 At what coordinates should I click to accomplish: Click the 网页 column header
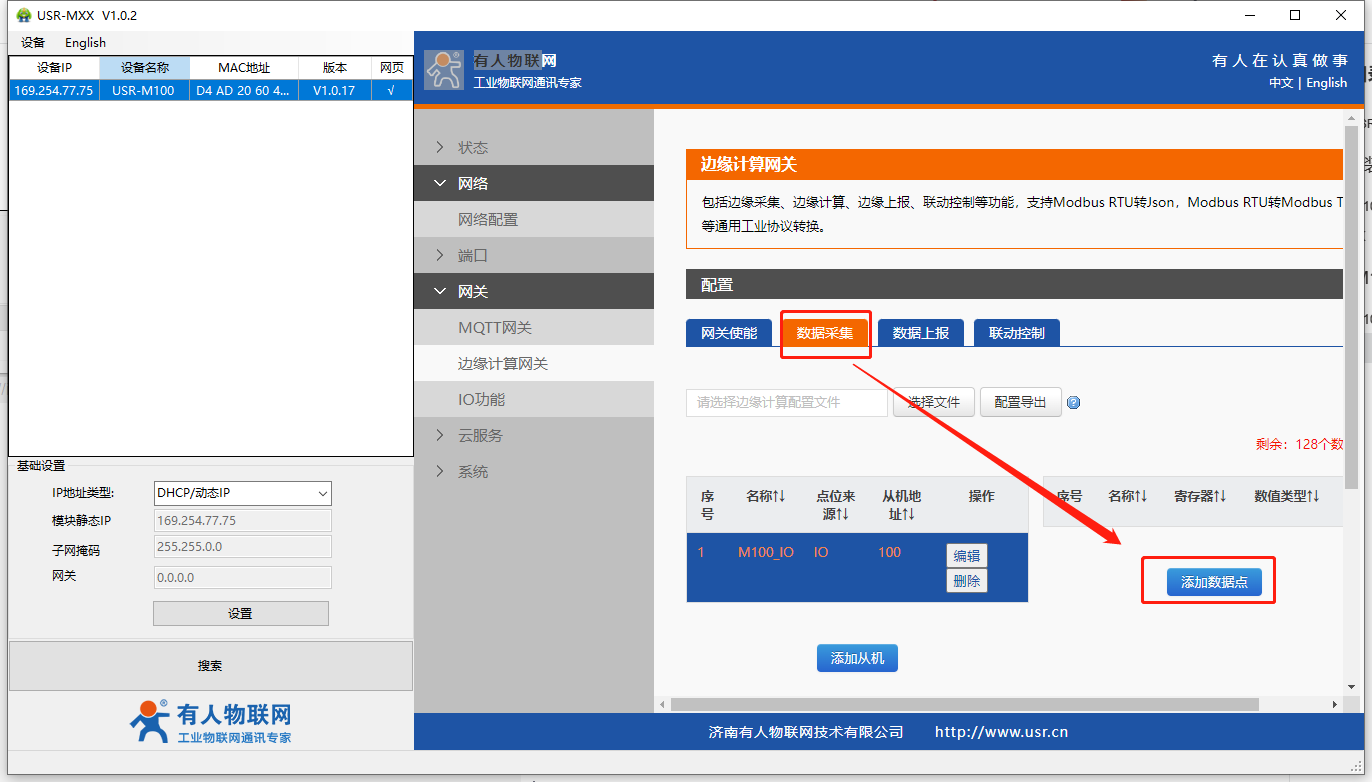pyautogui.click(x=392, y=68)
